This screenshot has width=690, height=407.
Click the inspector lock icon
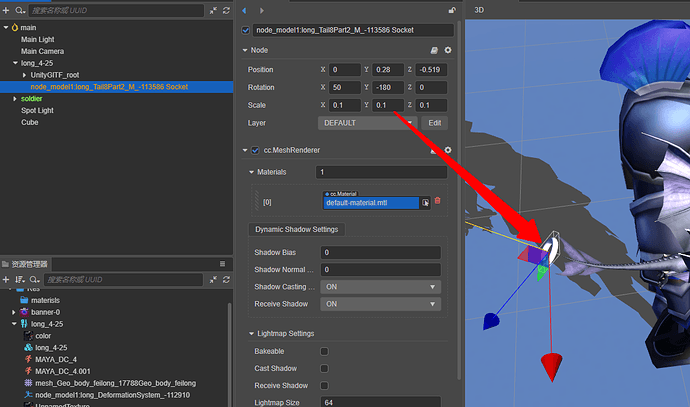454,9
